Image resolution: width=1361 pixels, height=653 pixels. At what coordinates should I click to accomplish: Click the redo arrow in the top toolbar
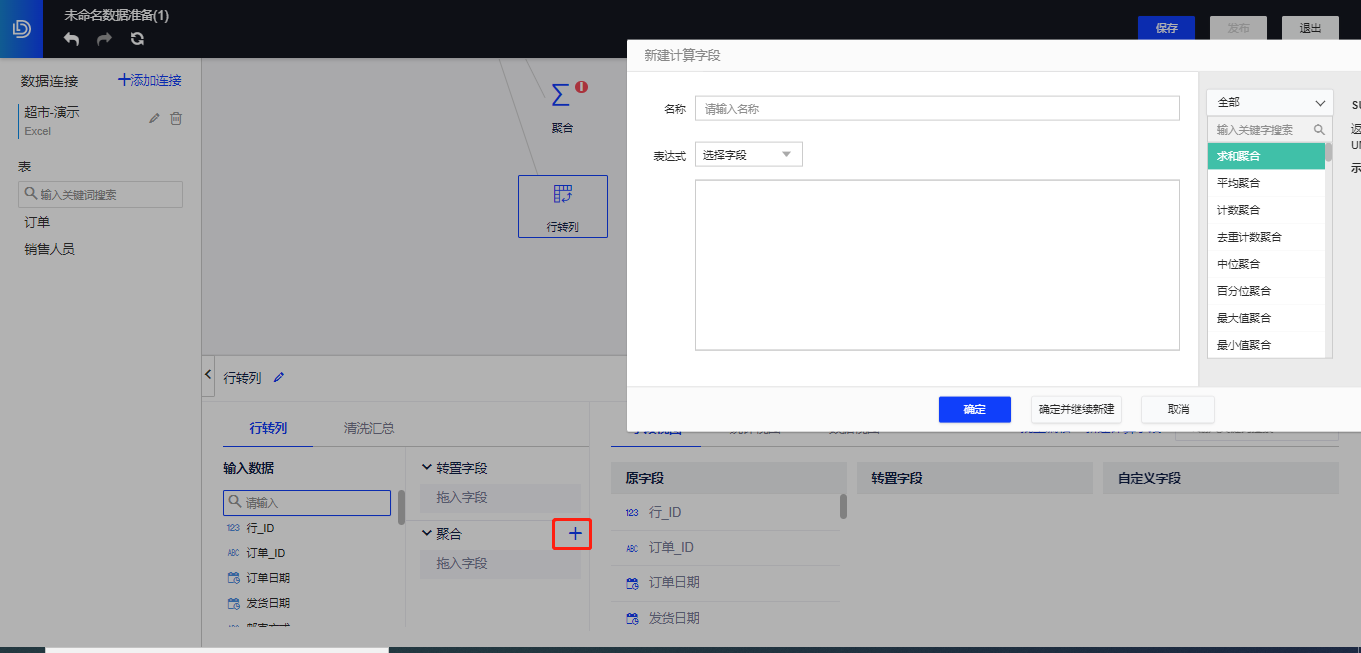pos(103,38)
